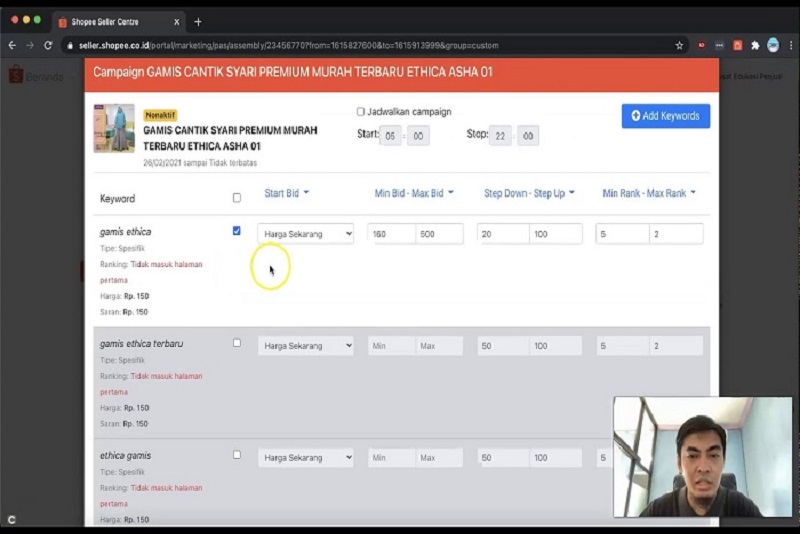The width and height of the screenshot is (800, 534).
Task: Click the campaign product thumbnail image
Action: (114, 128)
